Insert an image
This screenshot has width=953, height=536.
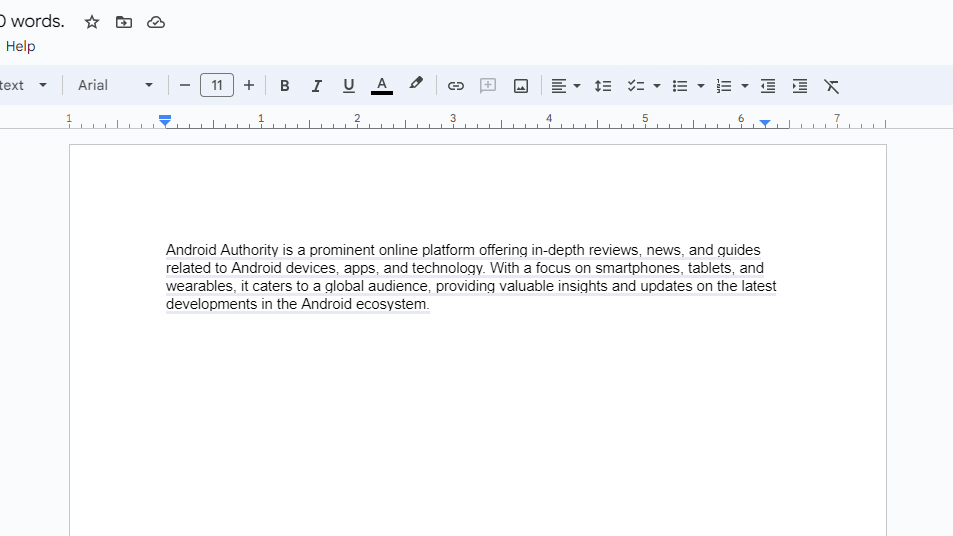click(x=521, y=86)
